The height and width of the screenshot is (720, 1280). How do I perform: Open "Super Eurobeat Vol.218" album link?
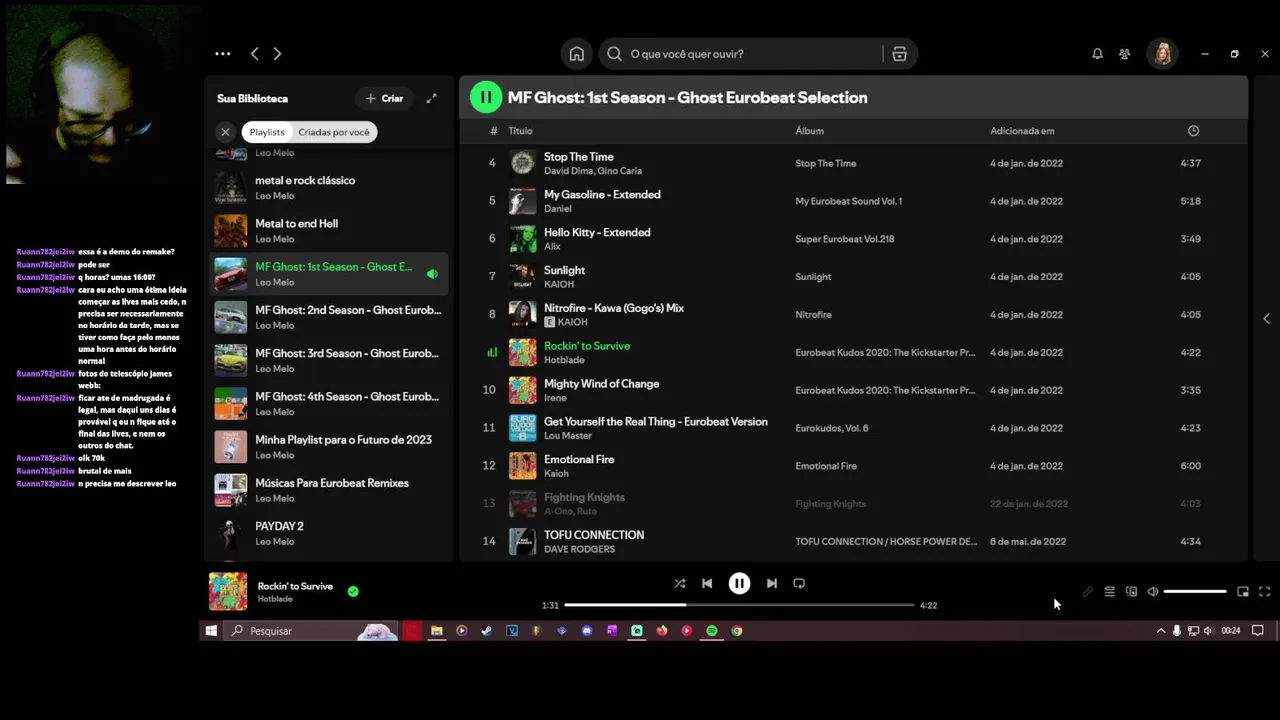click(x=845, y=239)
